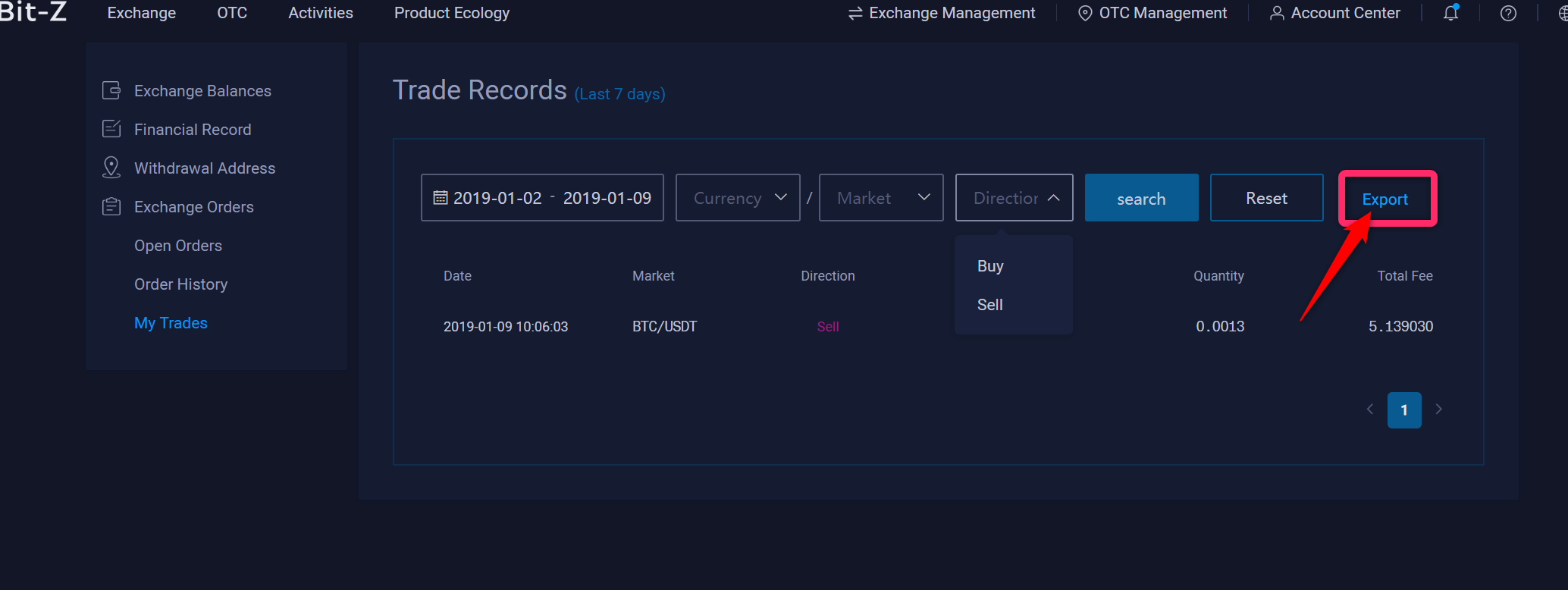The image size is (1568, 590).
Task: Open the Market dropdown
Action: (x=880, y=198)
